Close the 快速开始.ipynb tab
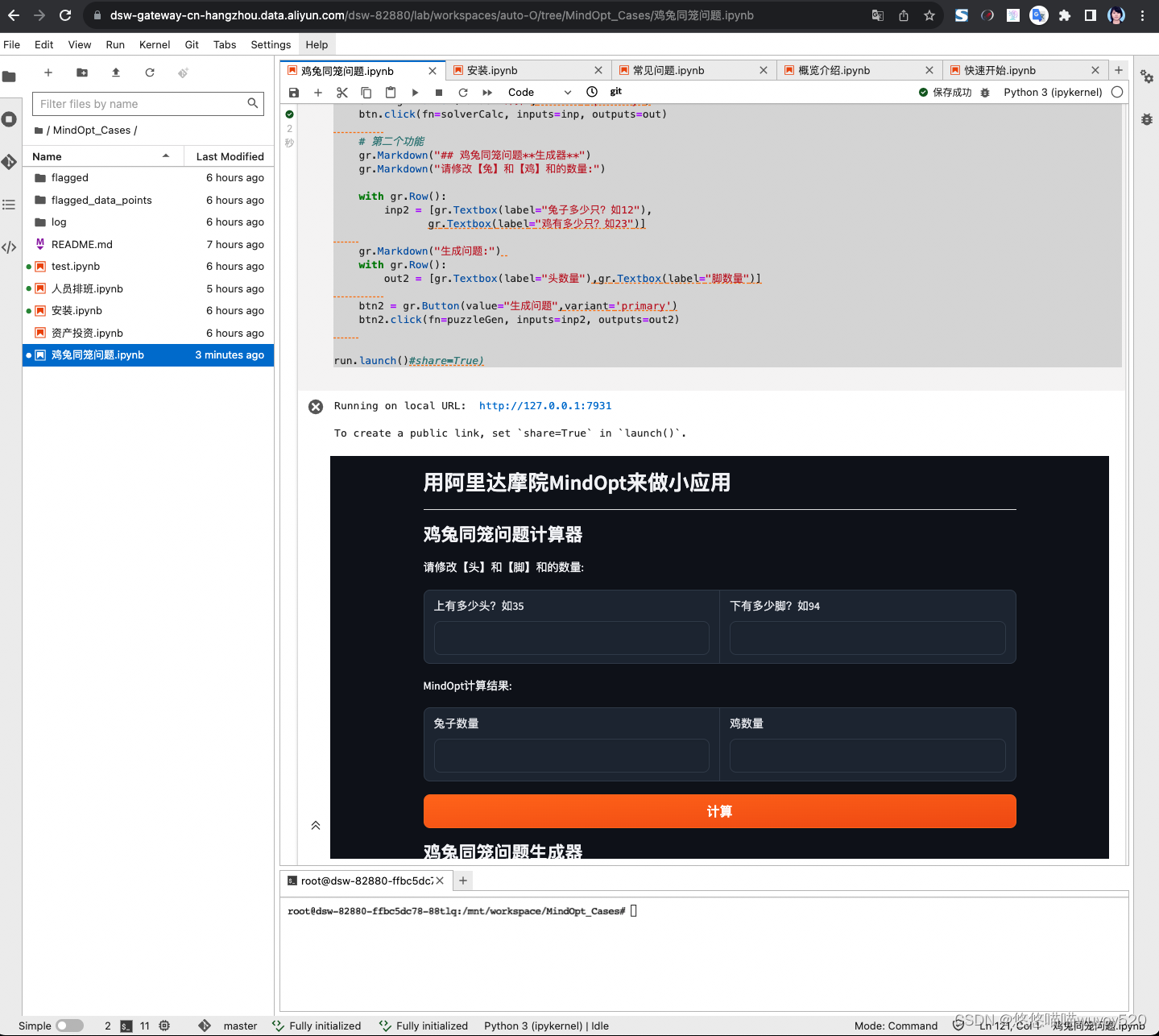Image resolution: width=1159 pixels, height=1036 pixels. tap(1095, 71)
